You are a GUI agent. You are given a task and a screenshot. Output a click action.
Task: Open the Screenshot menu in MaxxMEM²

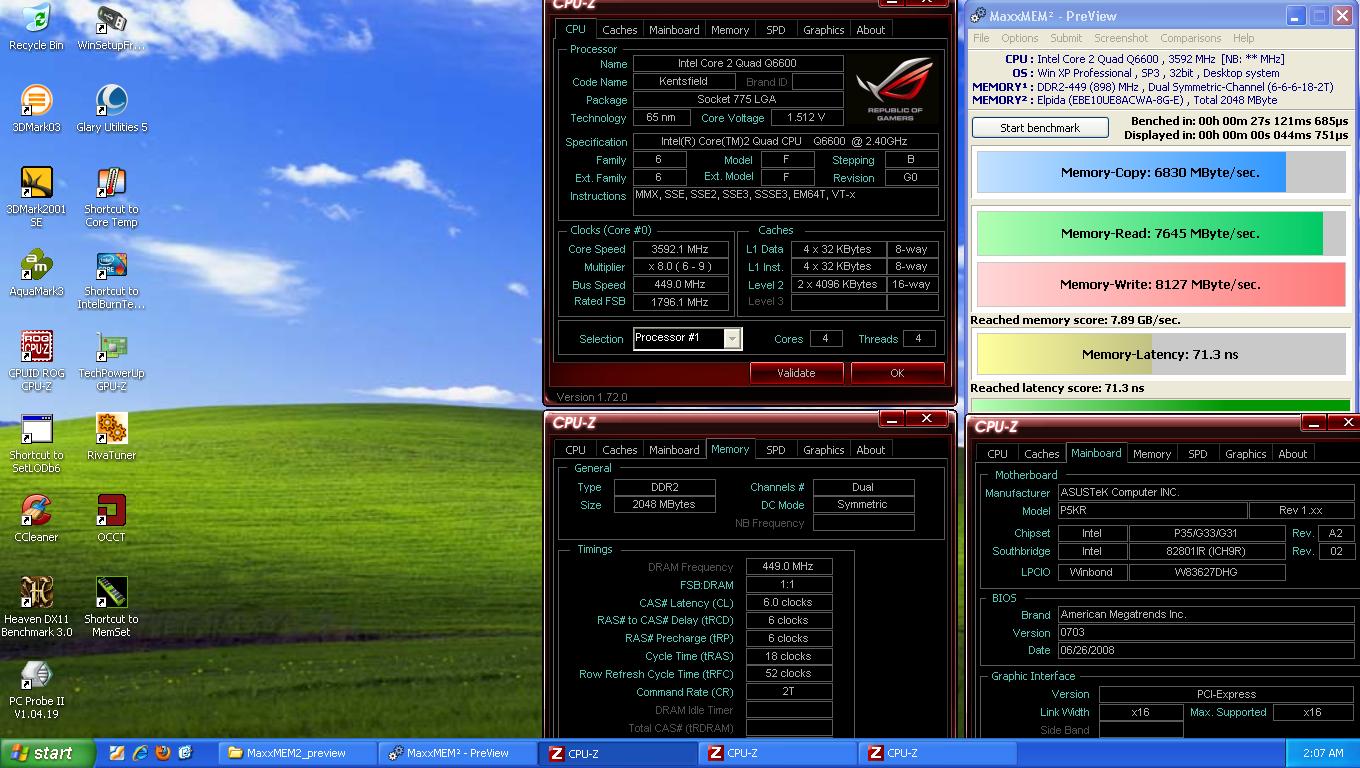click(1121, 38)
